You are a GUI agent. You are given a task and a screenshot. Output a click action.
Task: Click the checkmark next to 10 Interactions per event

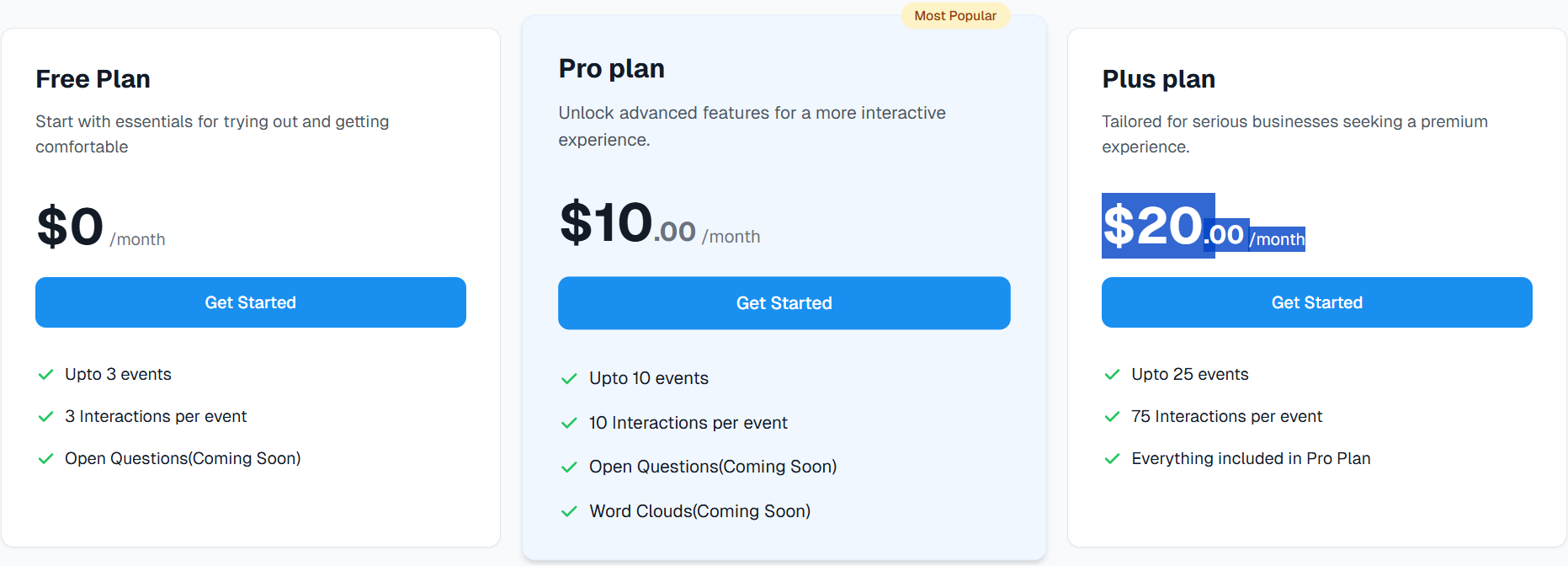(570, 423)
